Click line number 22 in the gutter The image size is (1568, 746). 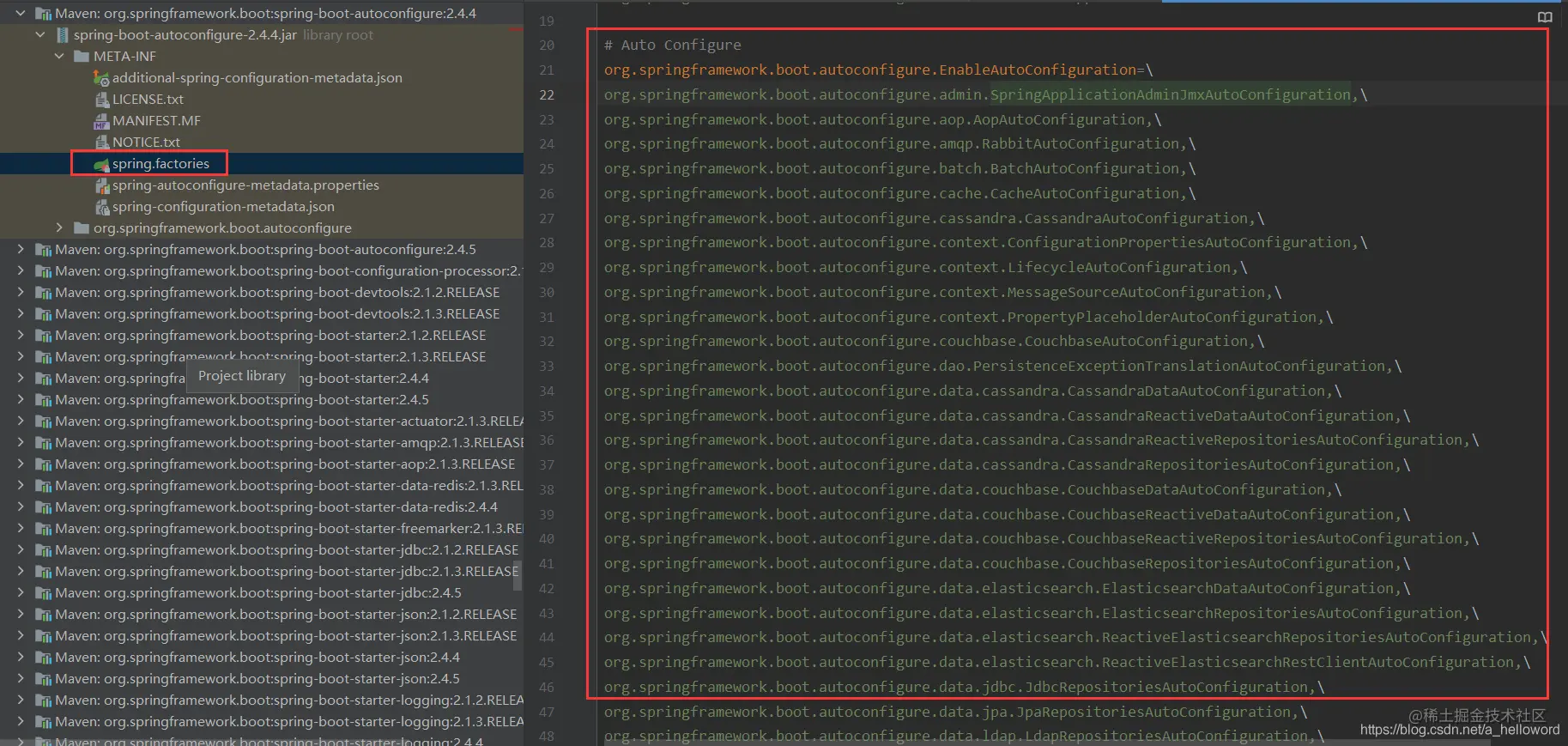[547, 94]
